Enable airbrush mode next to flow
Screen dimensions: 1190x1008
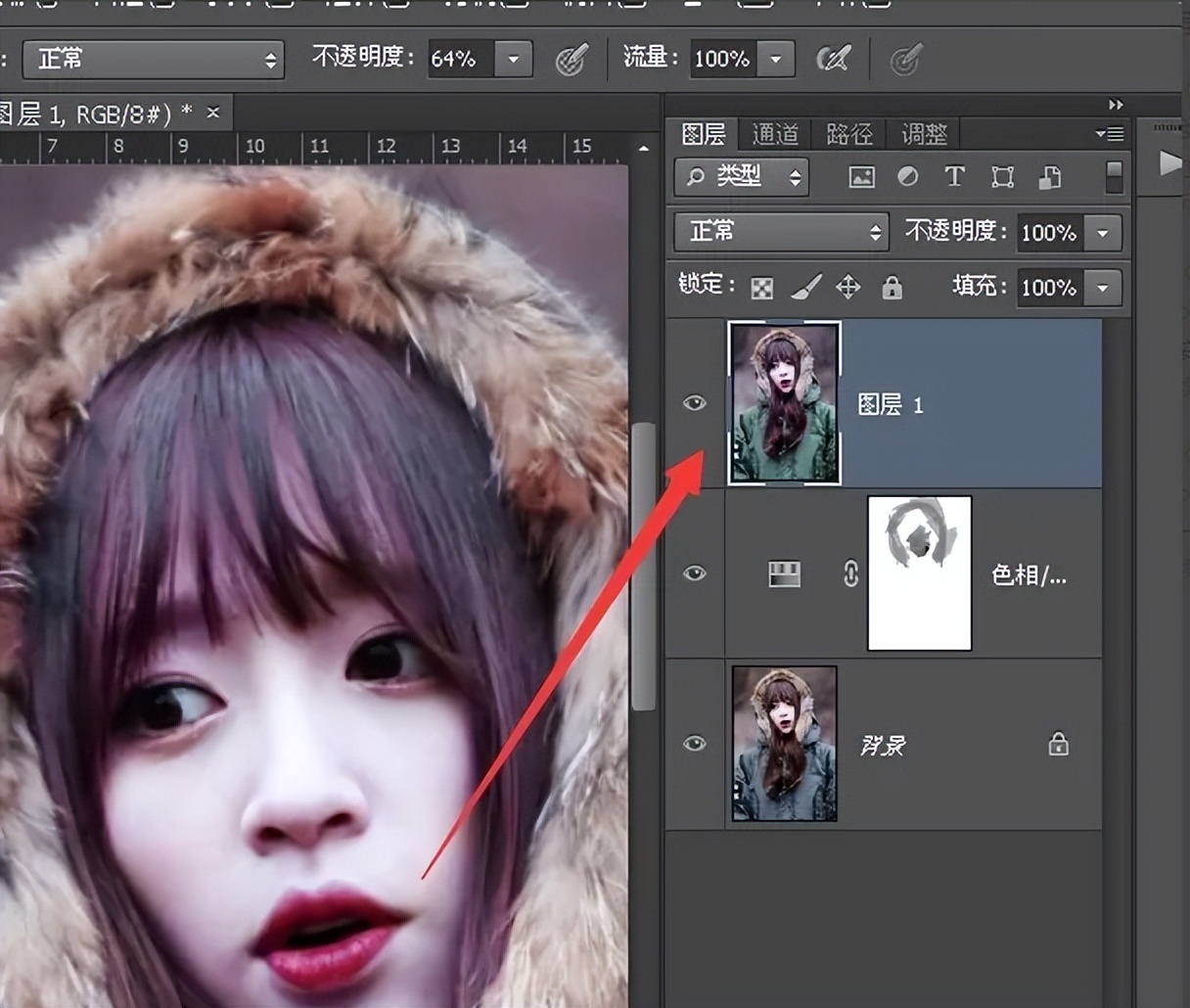[833, 60]
